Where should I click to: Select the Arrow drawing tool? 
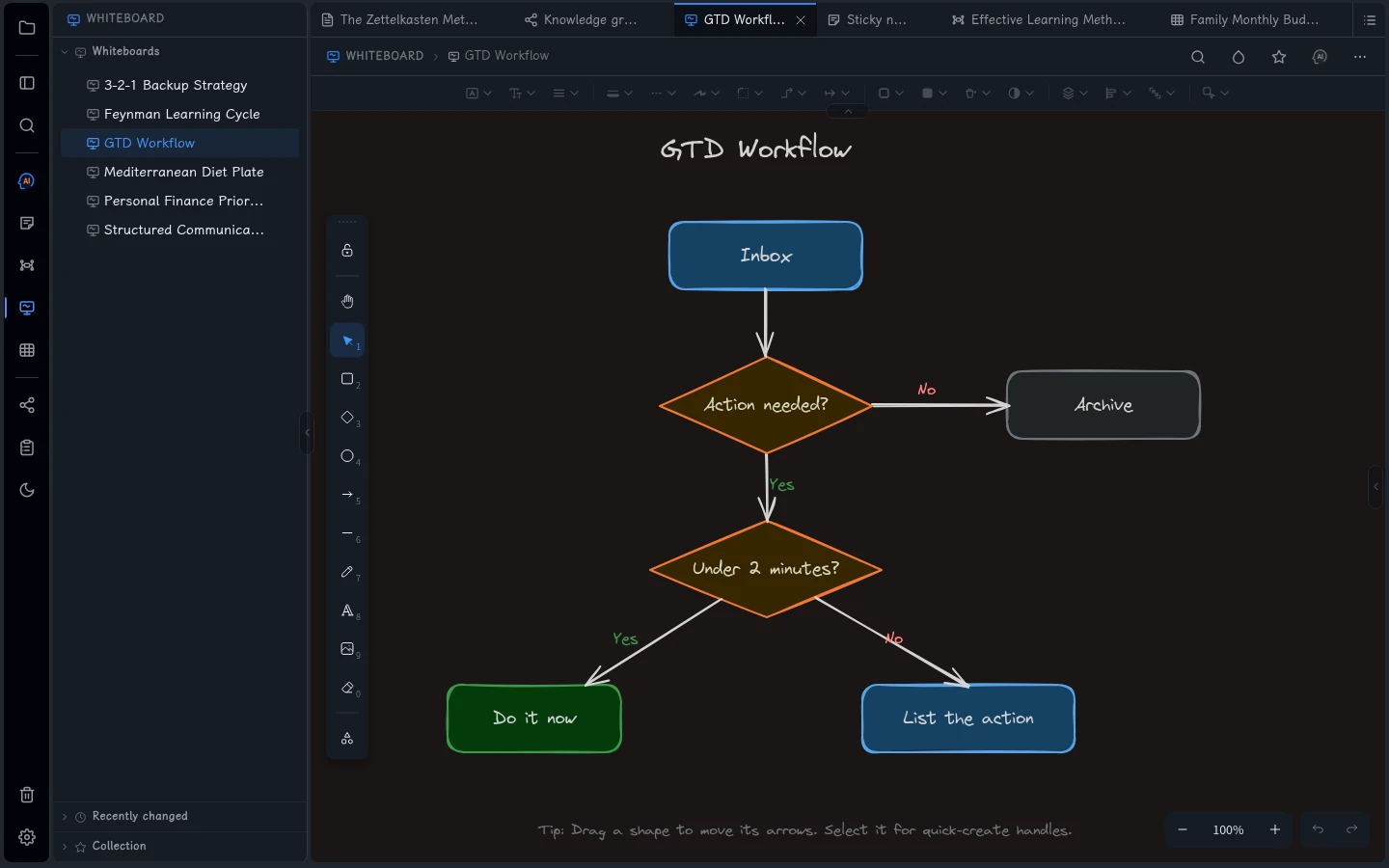pos(347,496)
